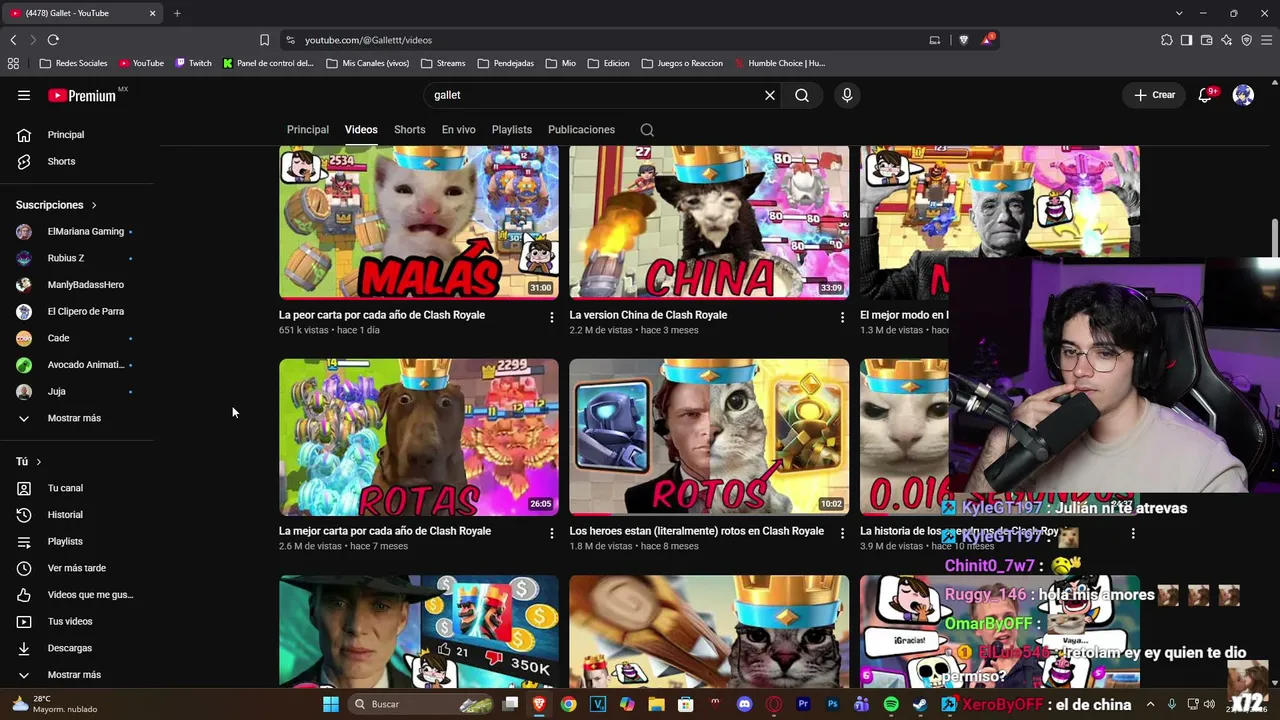Open options for La version China video
Image resolution: width=1280 pixels, height=720 pixels.
842,317
